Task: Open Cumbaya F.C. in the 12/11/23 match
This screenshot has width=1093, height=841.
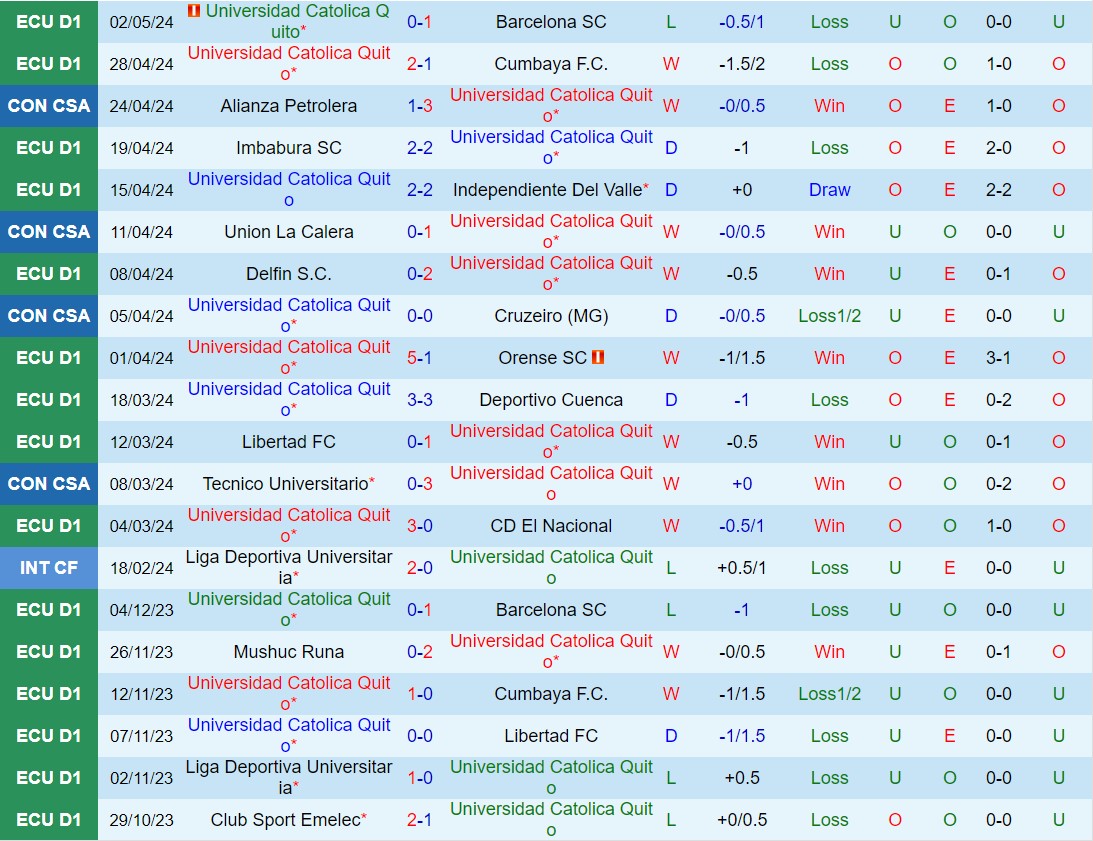Action: click(x=551, y=694)
